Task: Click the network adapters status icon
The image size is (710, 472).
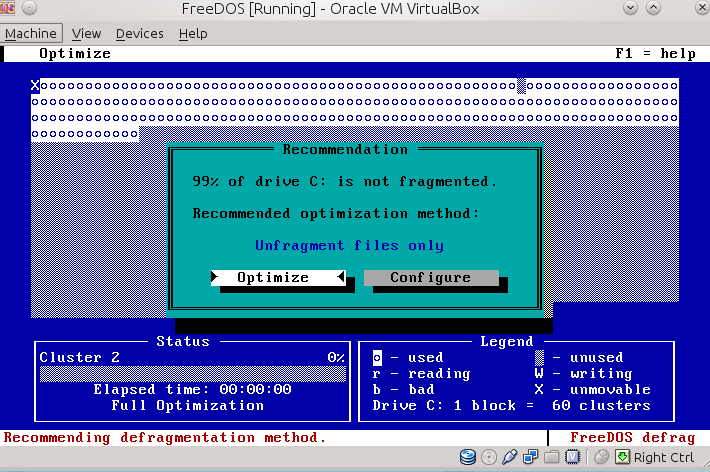Action: [x=530, y=457]
